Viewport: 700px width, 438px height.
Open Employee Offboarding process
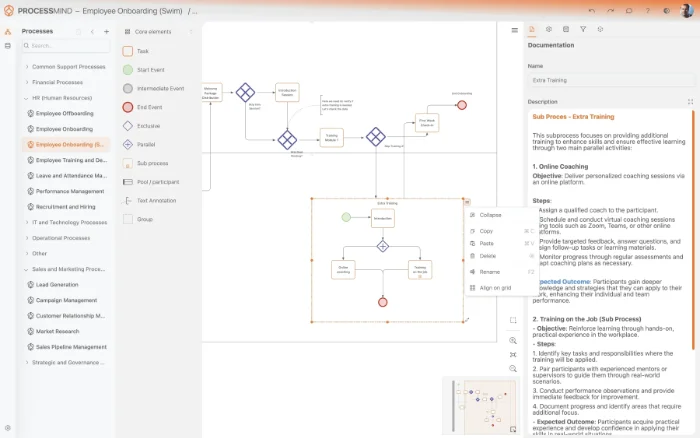coord(63,114)
